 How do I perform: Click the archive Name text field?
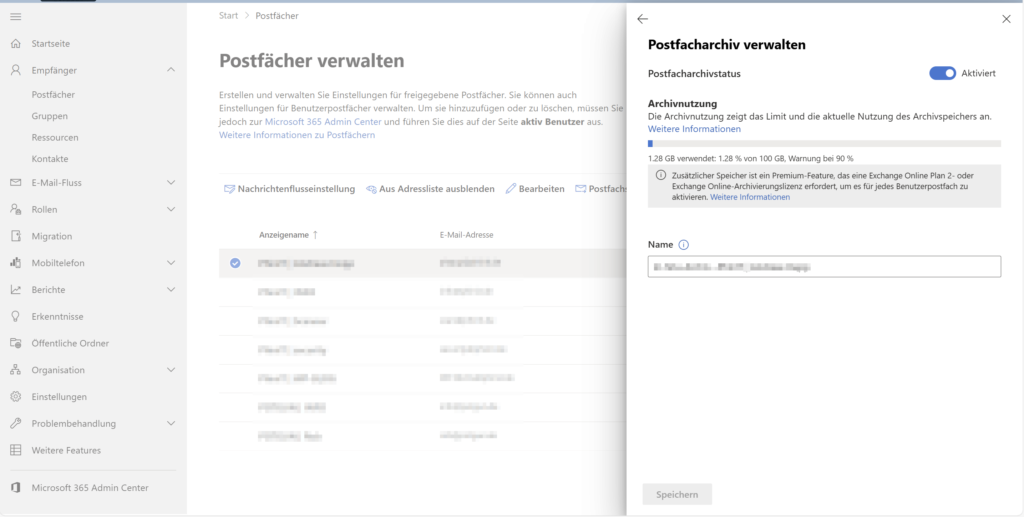tap(824, 267)
